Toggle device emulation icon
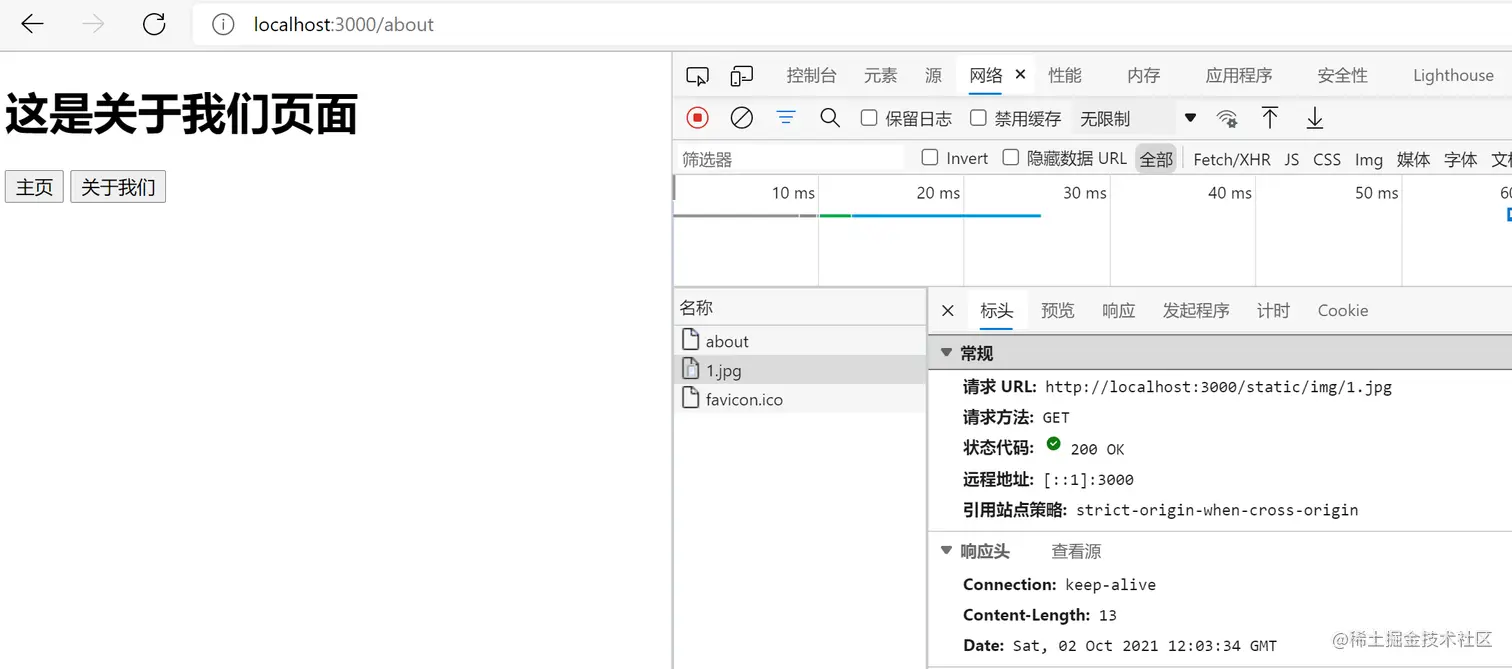 741,76
